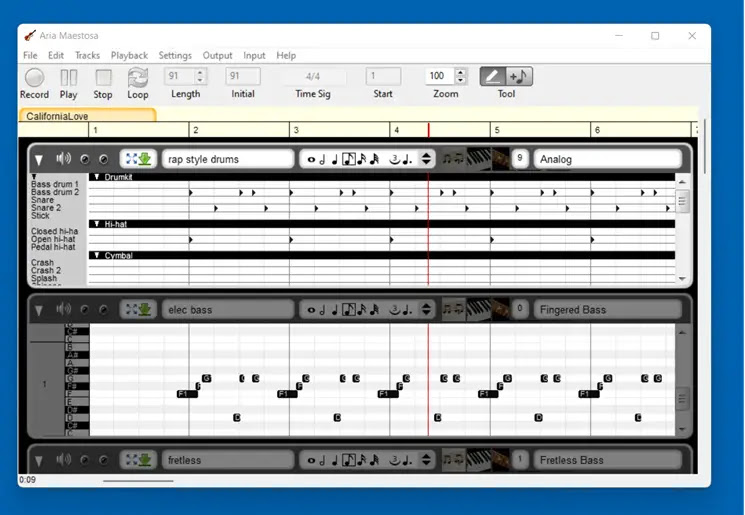Open the Settings menu
Viewport: 745px width, 515px height.
click(175, 55)
